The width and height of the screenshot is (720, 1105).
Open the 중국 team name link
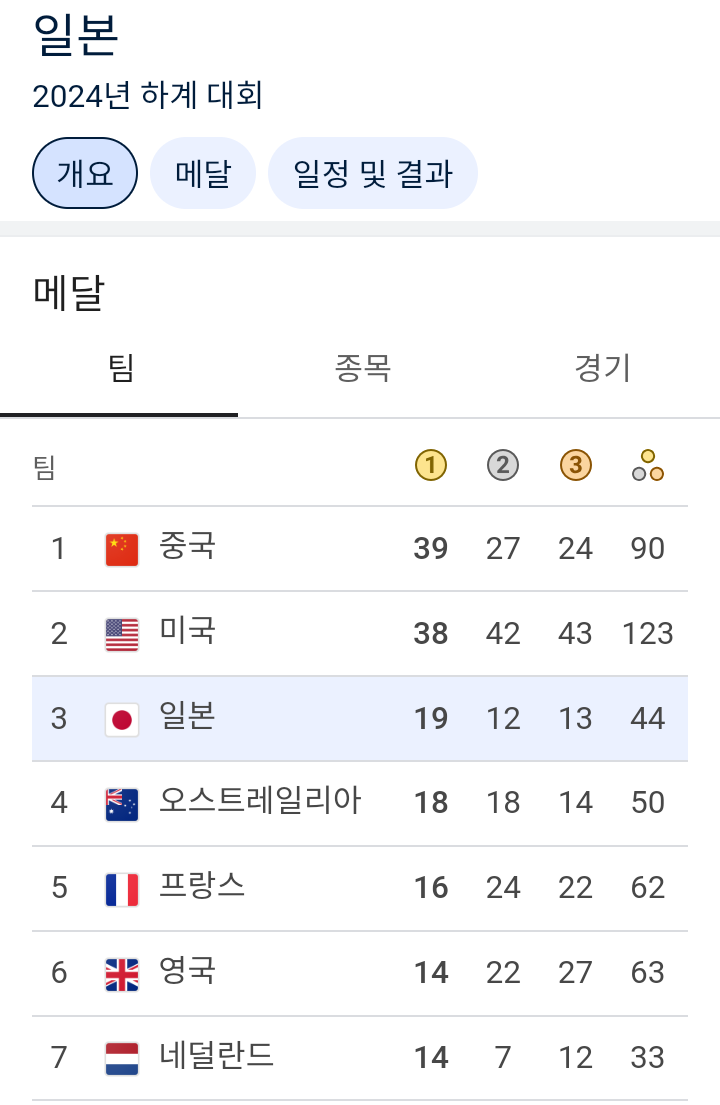click(187, 547)
